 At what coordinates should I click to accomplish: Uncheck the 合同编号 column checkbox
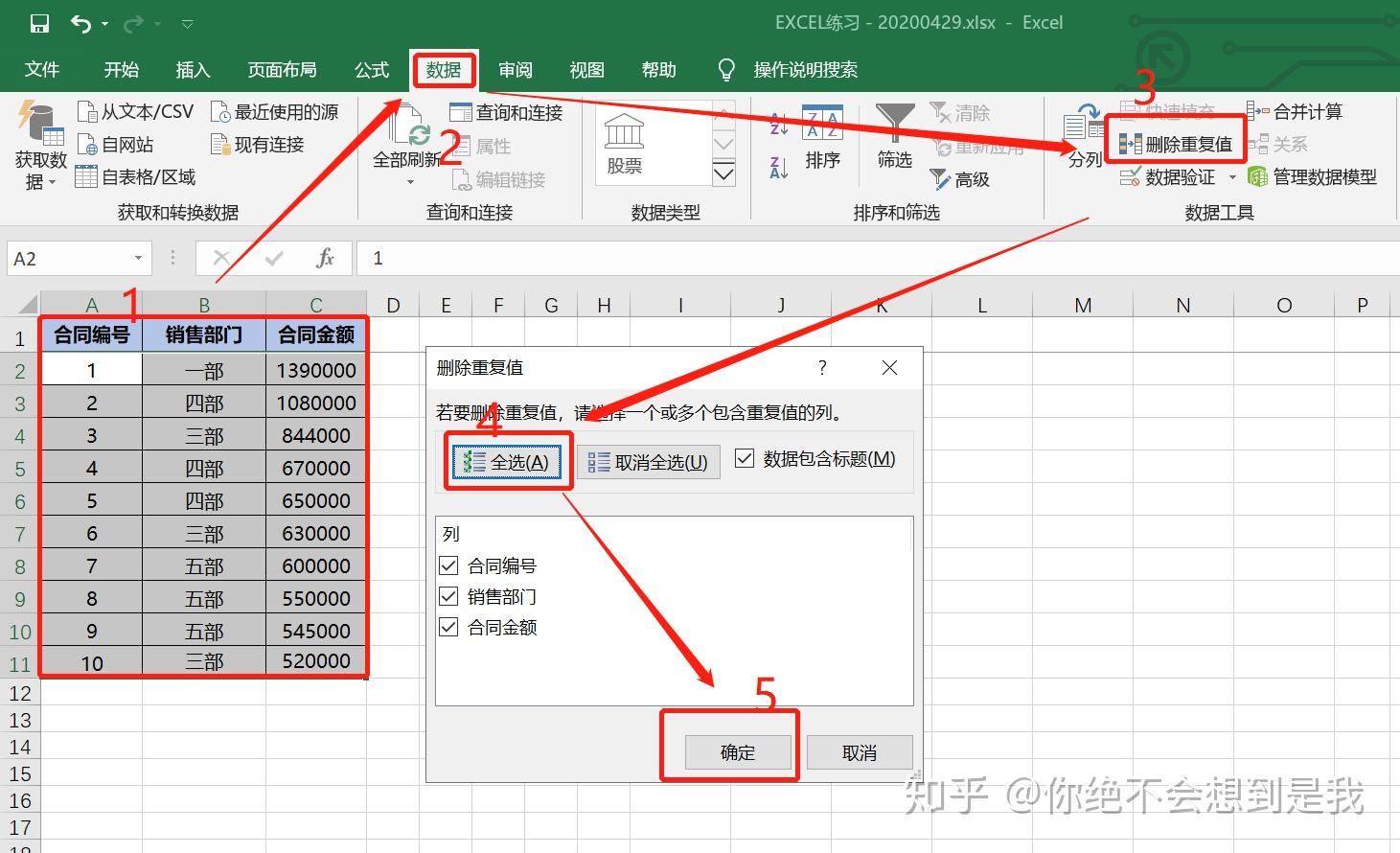tap(448, 565)
